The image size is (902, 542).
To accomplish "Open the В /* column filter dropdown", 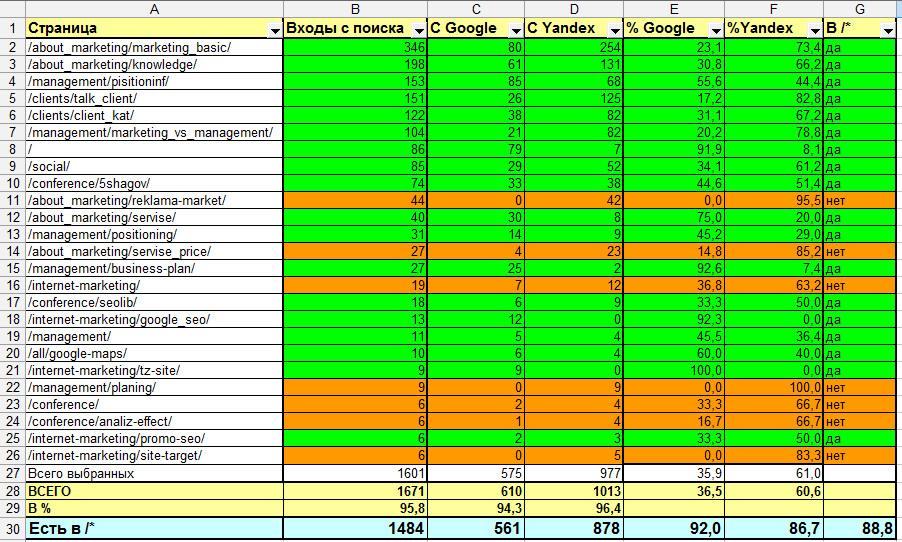I will [886, 30].
